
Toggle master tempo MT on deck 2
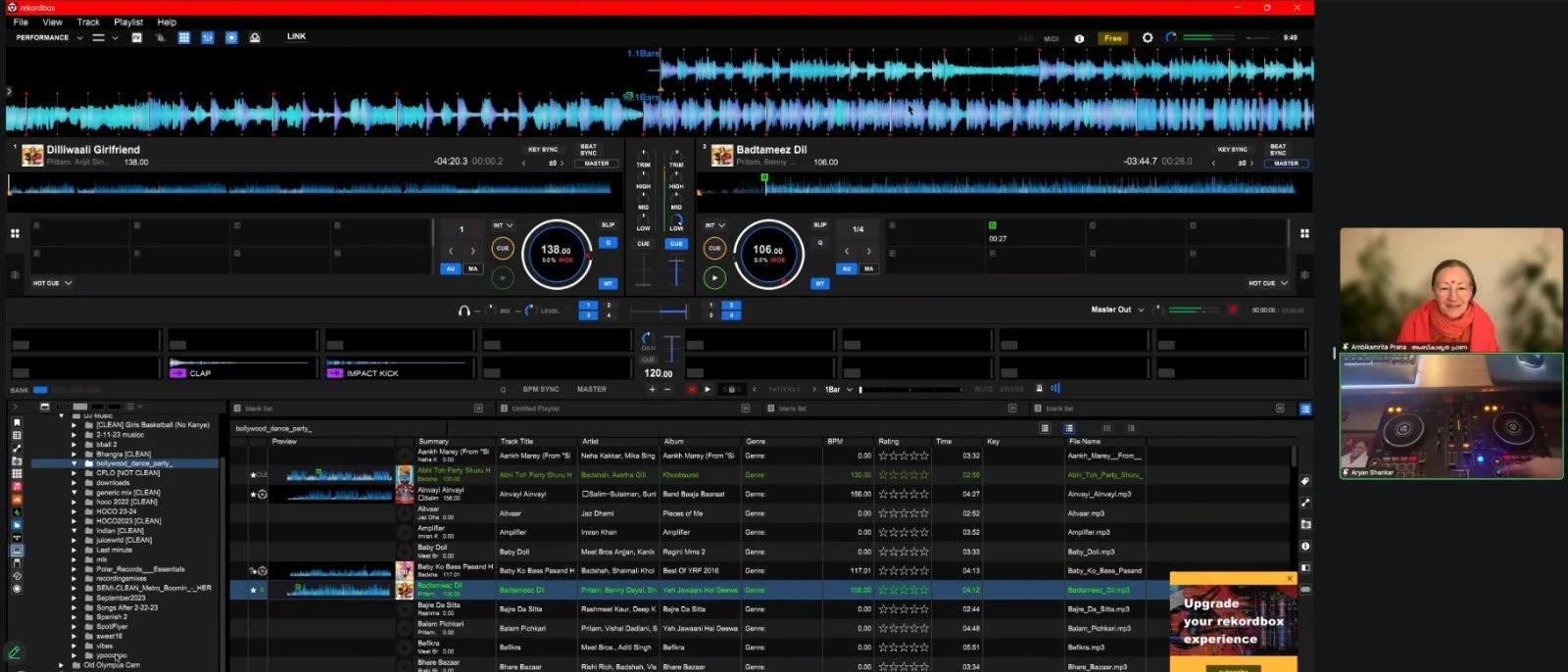819,283
